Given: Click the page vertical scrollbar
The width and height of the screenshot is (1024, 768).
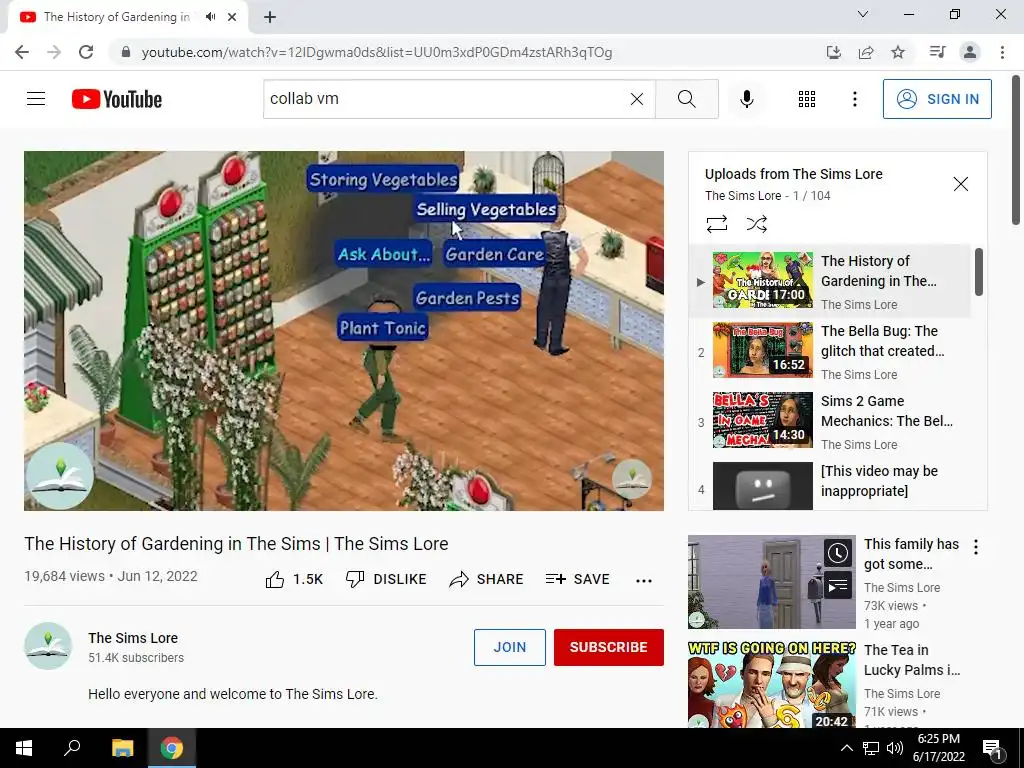Looking at the screenshot, I should (x=1017, y=150).
